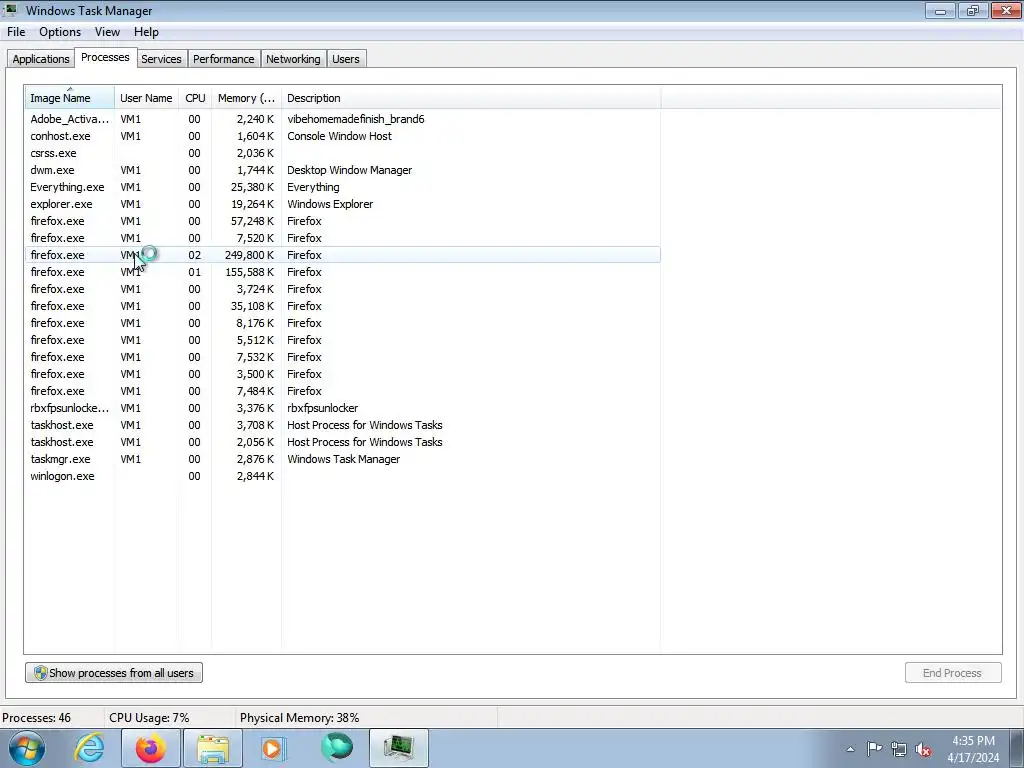This screenshot has height=768, width=1024.
Task: Click the network tray icon
Action: click(899, 749)
